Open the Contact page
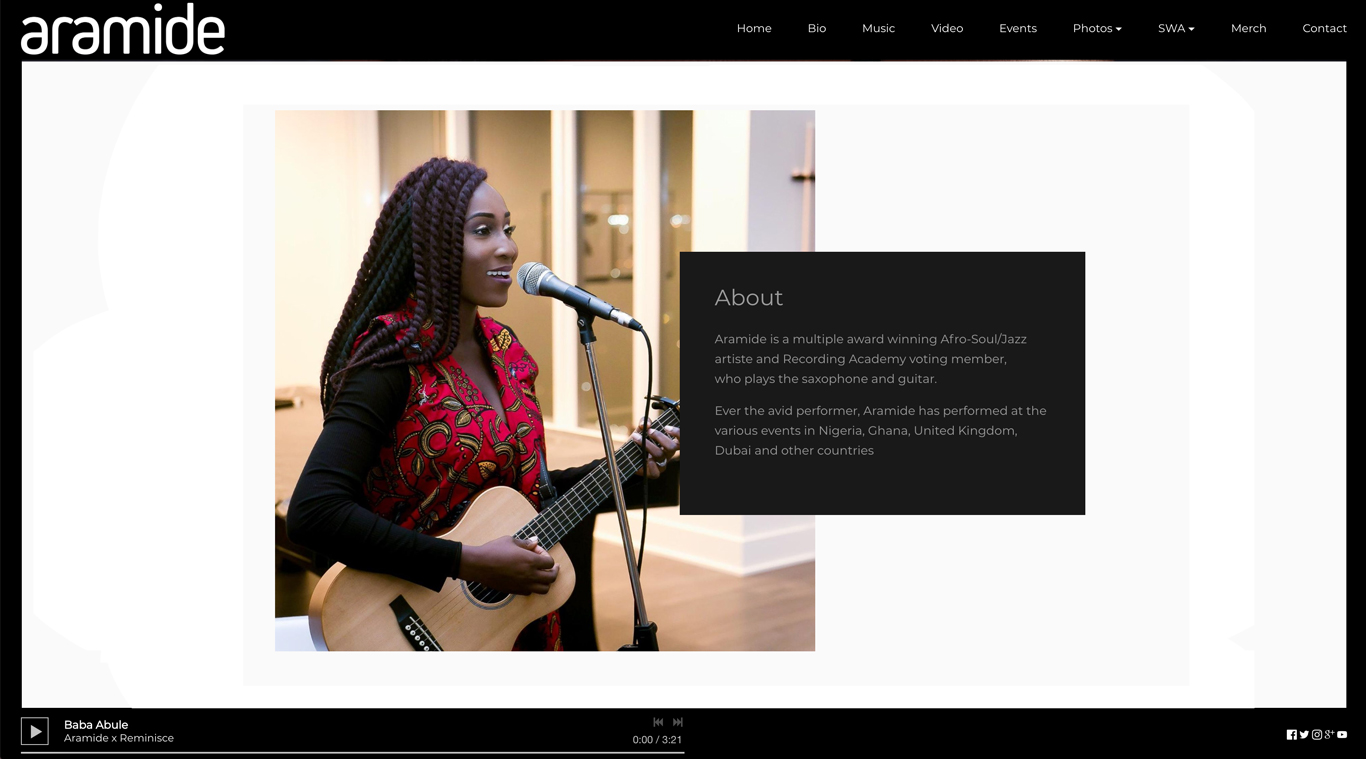 coord(1324,28)
